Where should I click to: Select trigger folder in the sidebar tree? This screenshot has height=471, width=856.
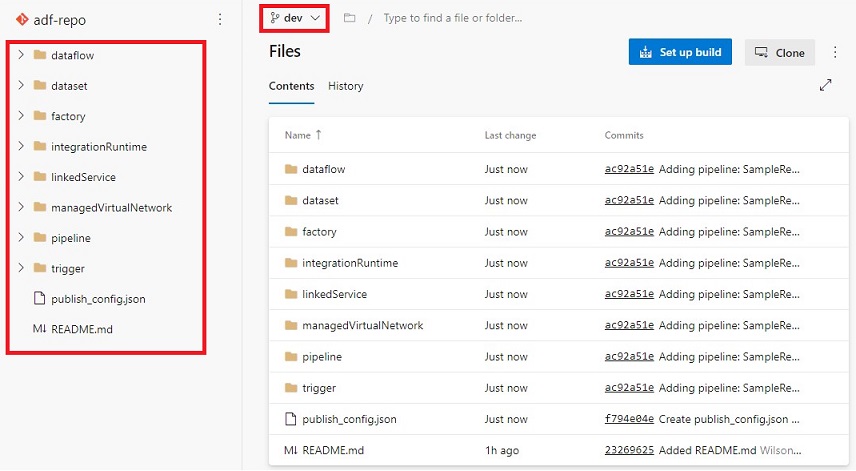[x=68, y=269]
